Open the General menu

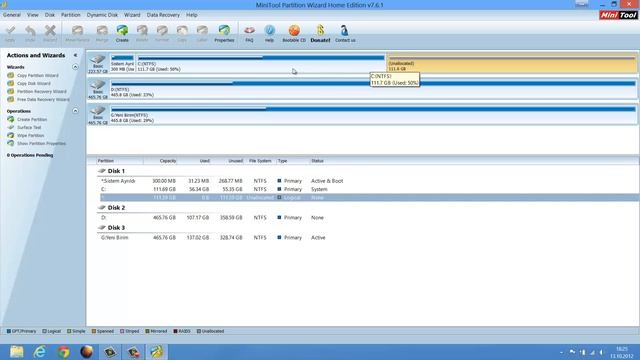pyautogui.click(x=11, y=15)
